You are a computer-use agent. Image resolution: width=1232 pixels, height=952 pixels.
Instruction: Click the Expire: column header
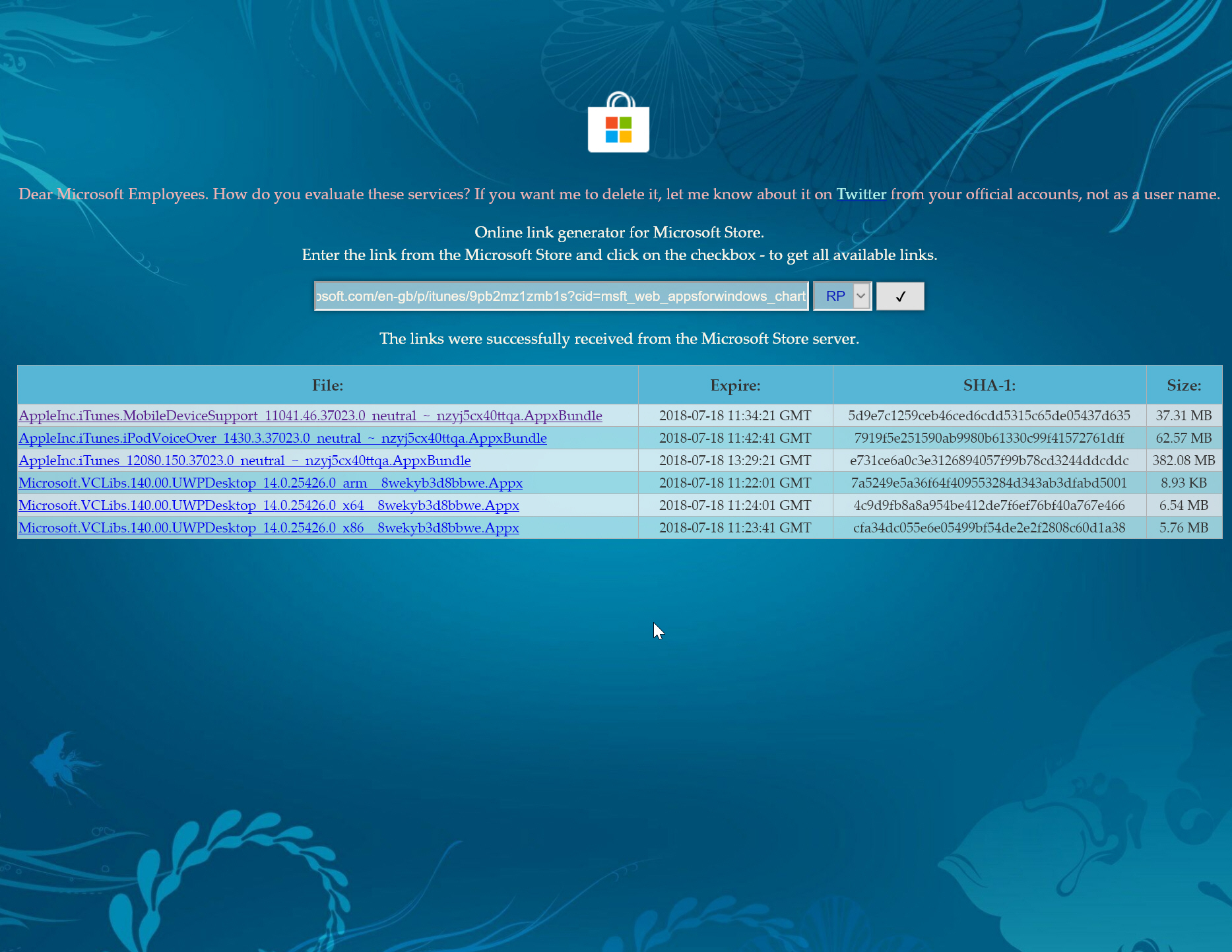tap(735, 385)
